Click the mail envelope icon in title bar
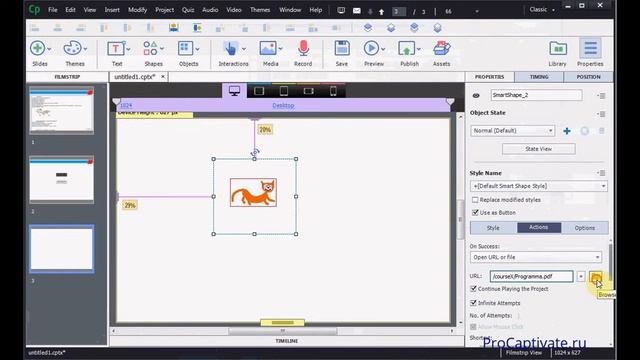The width and height of the screenshot is (640, 360). (356, 11)
